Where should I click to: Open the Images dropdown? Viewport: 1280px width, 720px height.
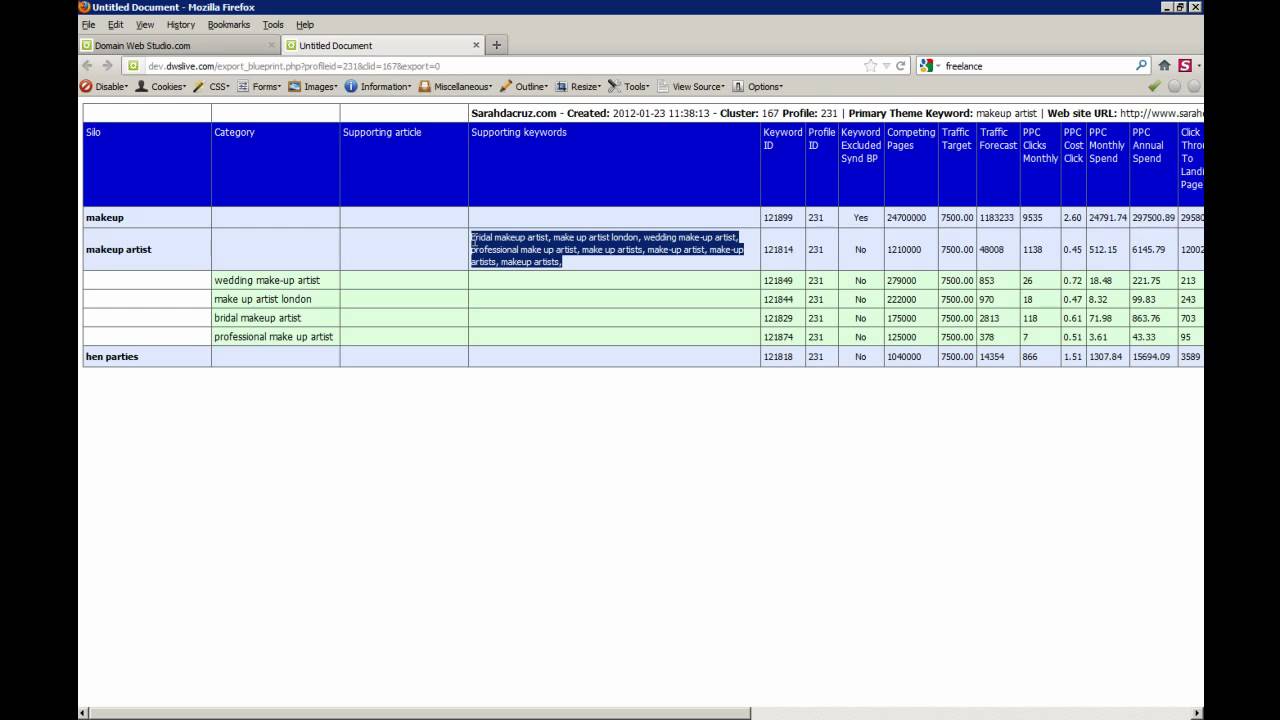(313, 87)
